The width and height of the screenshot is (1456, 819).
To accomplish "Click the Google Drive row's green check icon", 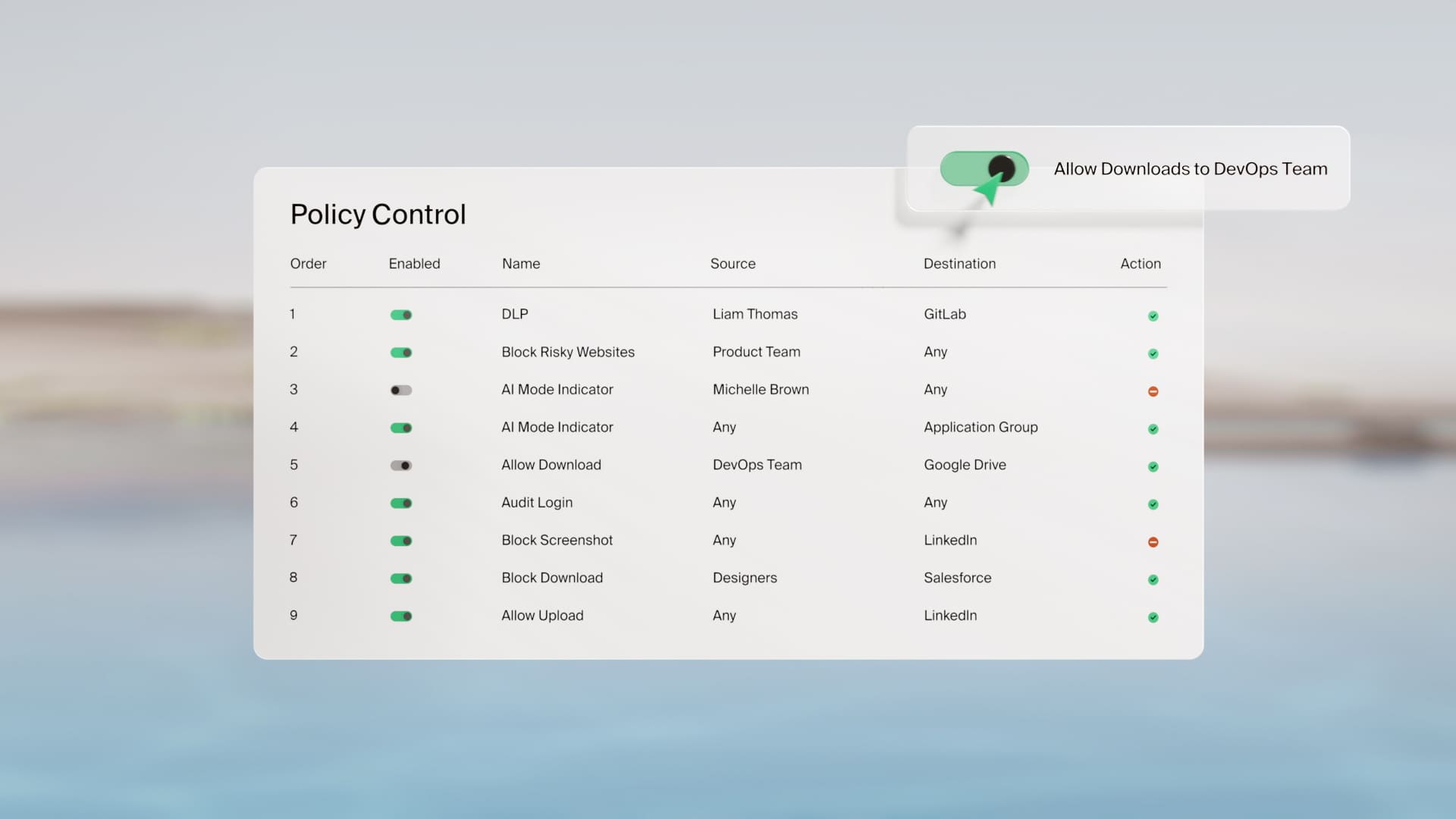I will [1153, 466].
